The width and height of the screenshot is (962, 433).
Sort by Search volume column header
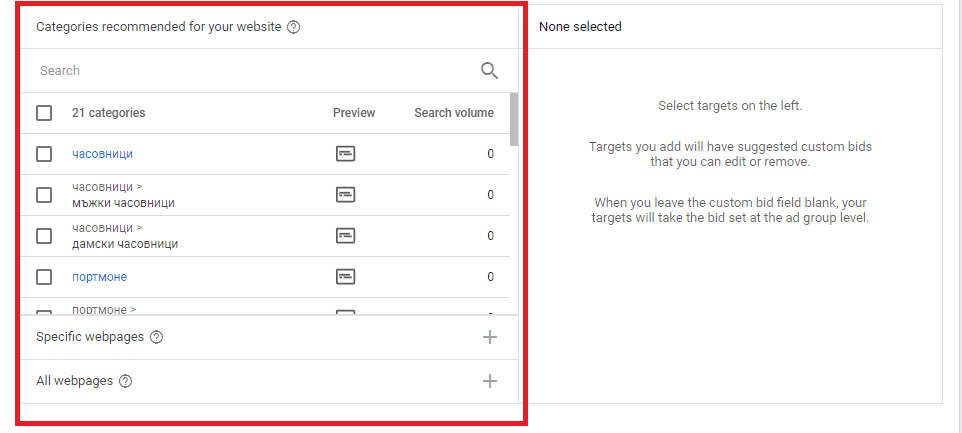point(454,113)
